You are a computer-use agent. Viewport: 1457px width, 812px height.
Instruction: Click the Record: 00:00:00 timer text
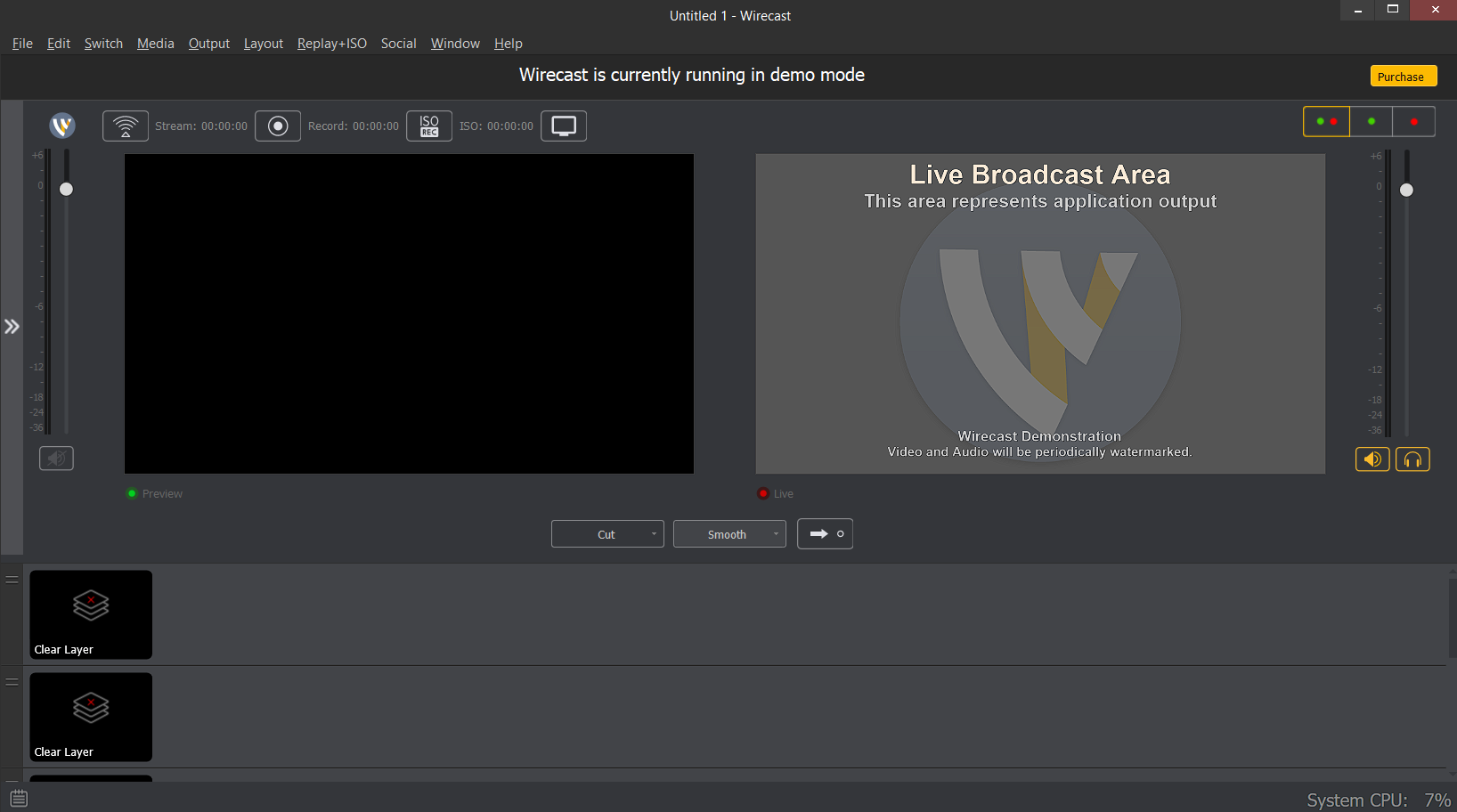point(354,126)
